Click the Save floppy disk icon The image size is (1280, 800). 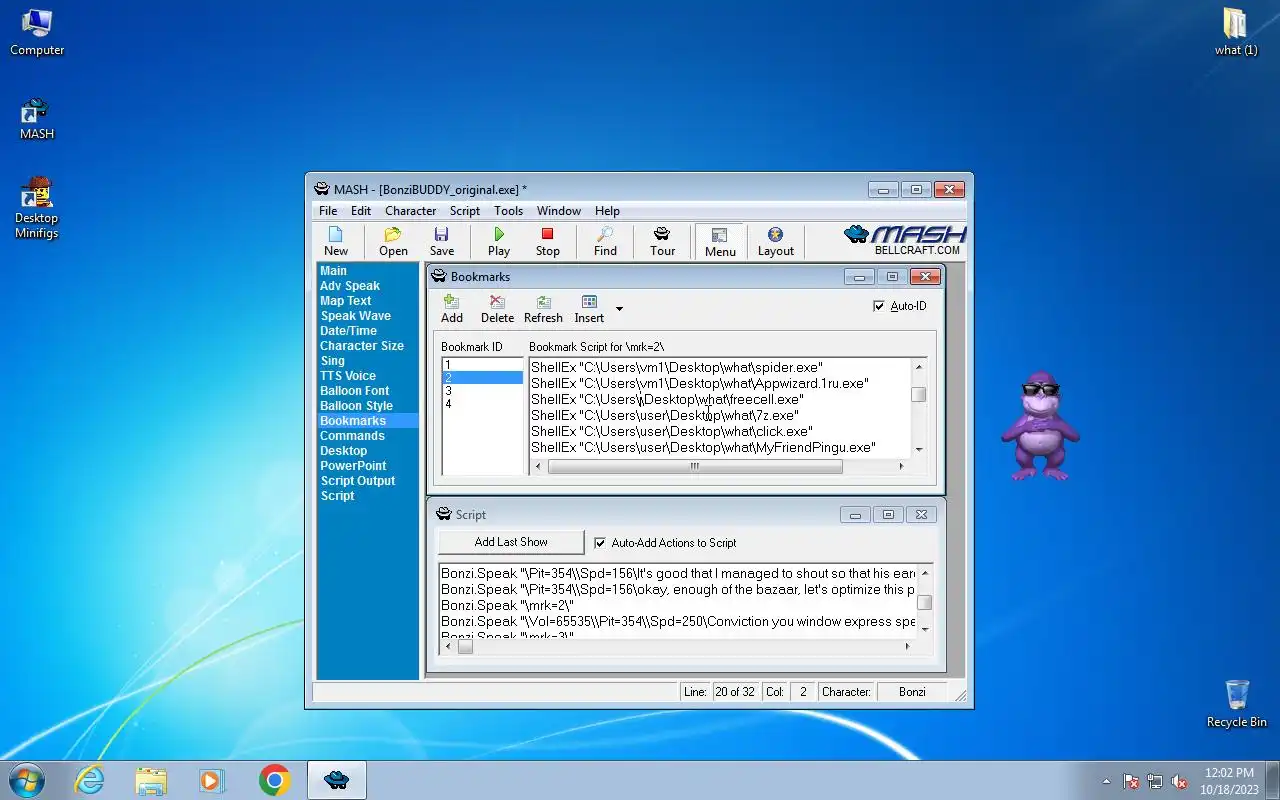(x=441, y=241)
